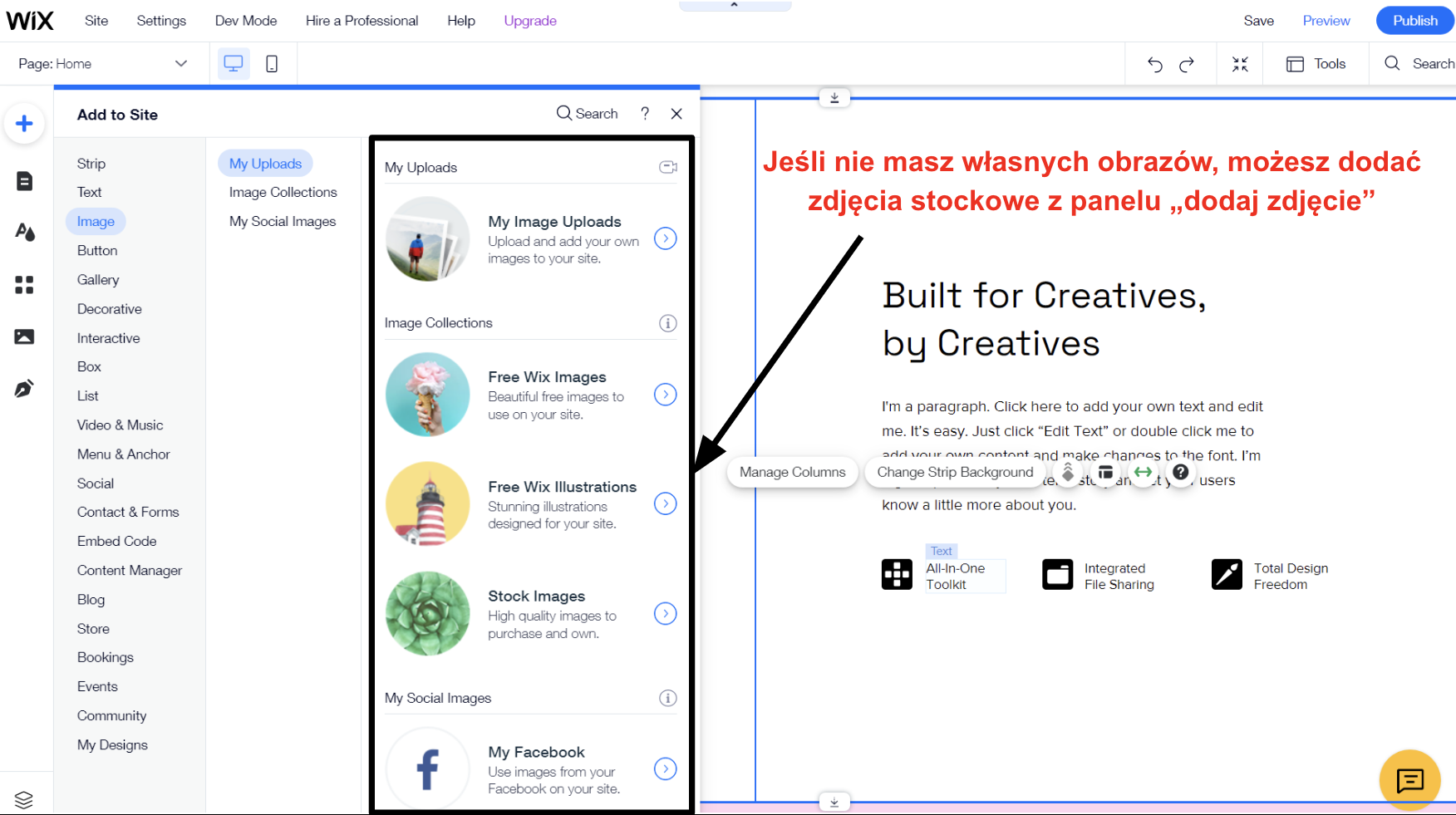Screen dimensions: 1456x815
Task: Open the Pages menu icon in left sidebar
Action: coord(24,181)
